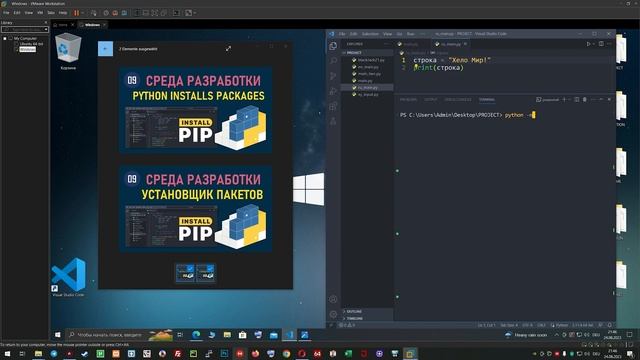
Task: Open the run button dropdown in VS Code
Action: [594, 44]
